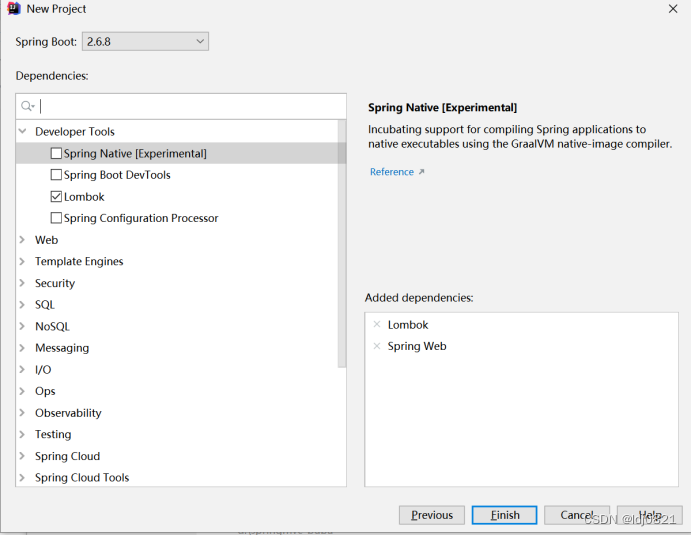Image resolution: width=692 pixels, height=536 pixels.
Task: Open the Spring Boot version dropdown
Action: click(145, 41)
